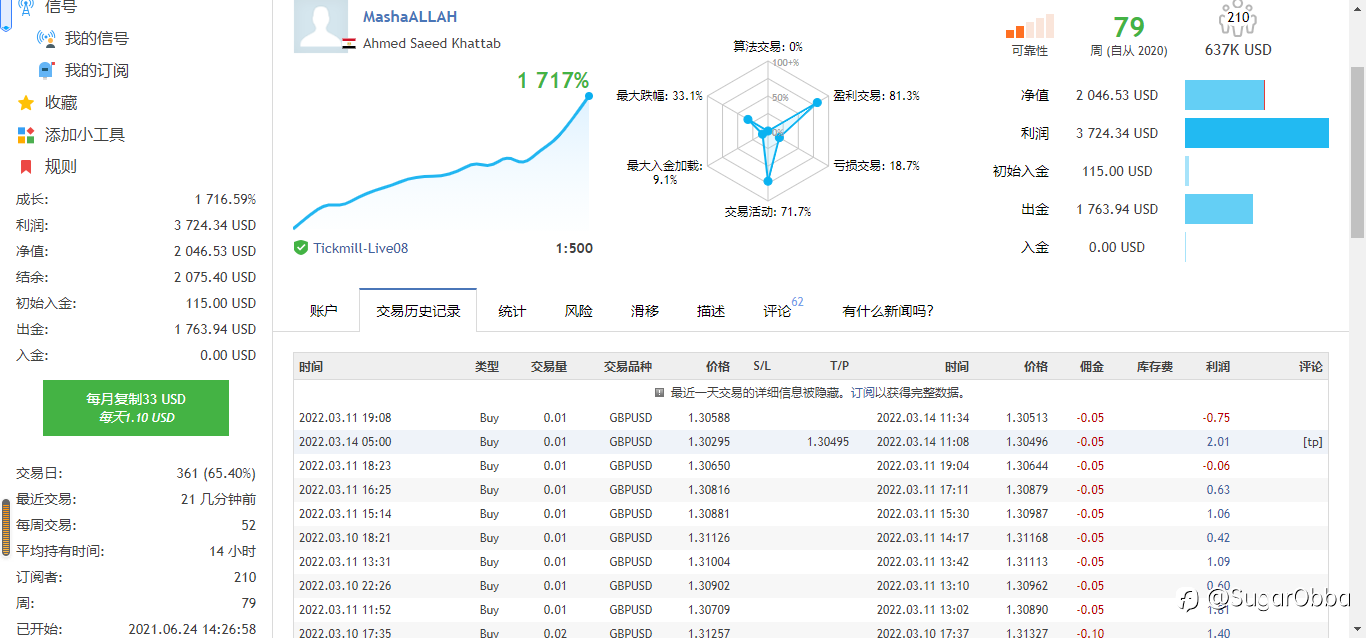Screen dimensions: 1366x638
Task: Click the signal provider avatar
Action: click(x=321, y=26)
